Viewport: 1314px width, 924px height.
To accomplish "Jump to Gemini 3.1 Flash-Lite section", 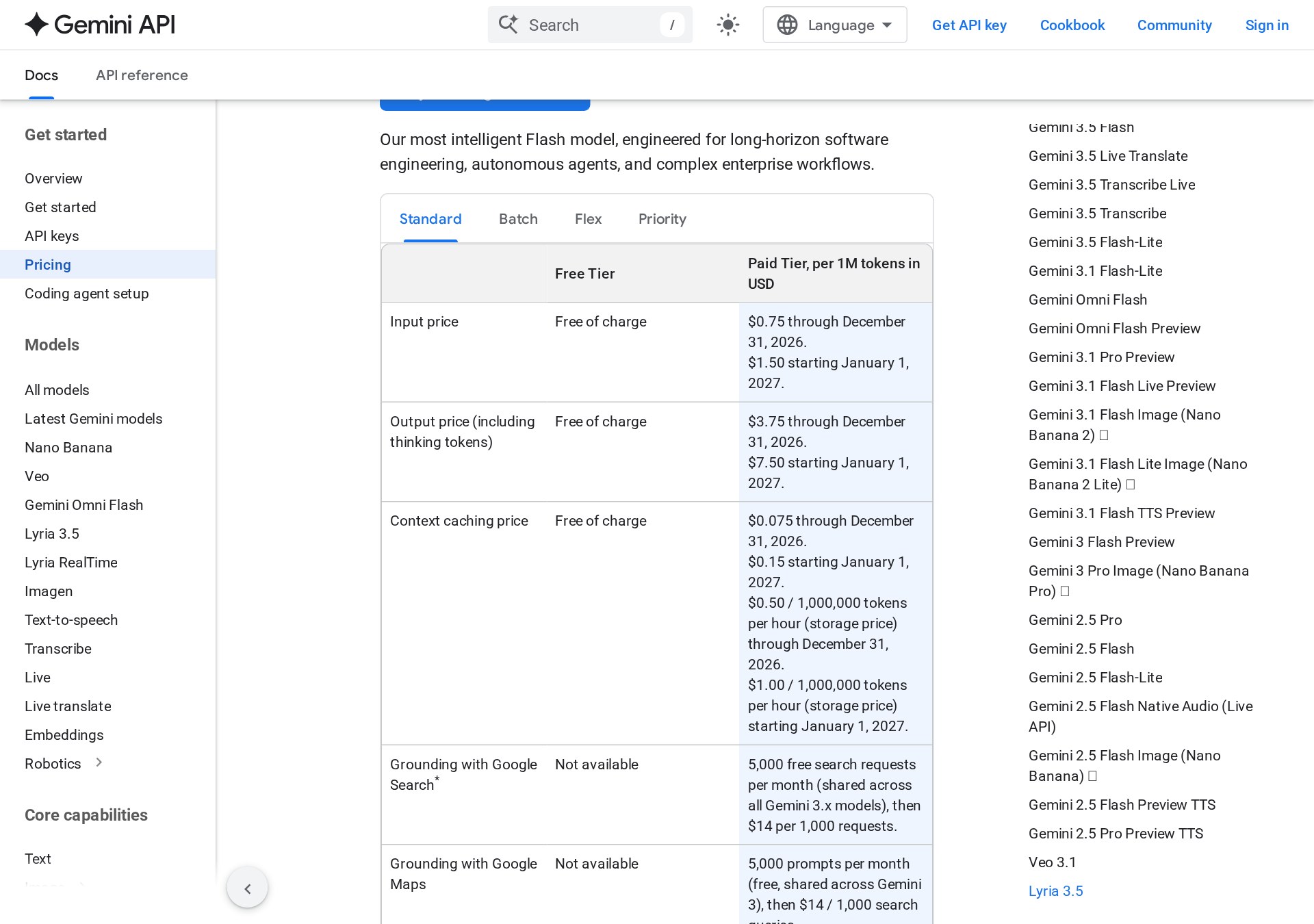I will (1096, 271).
